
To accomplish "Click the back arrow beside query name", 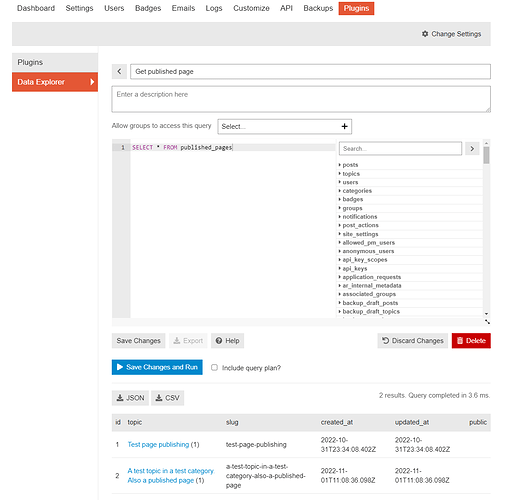I will tap(119, 71).
